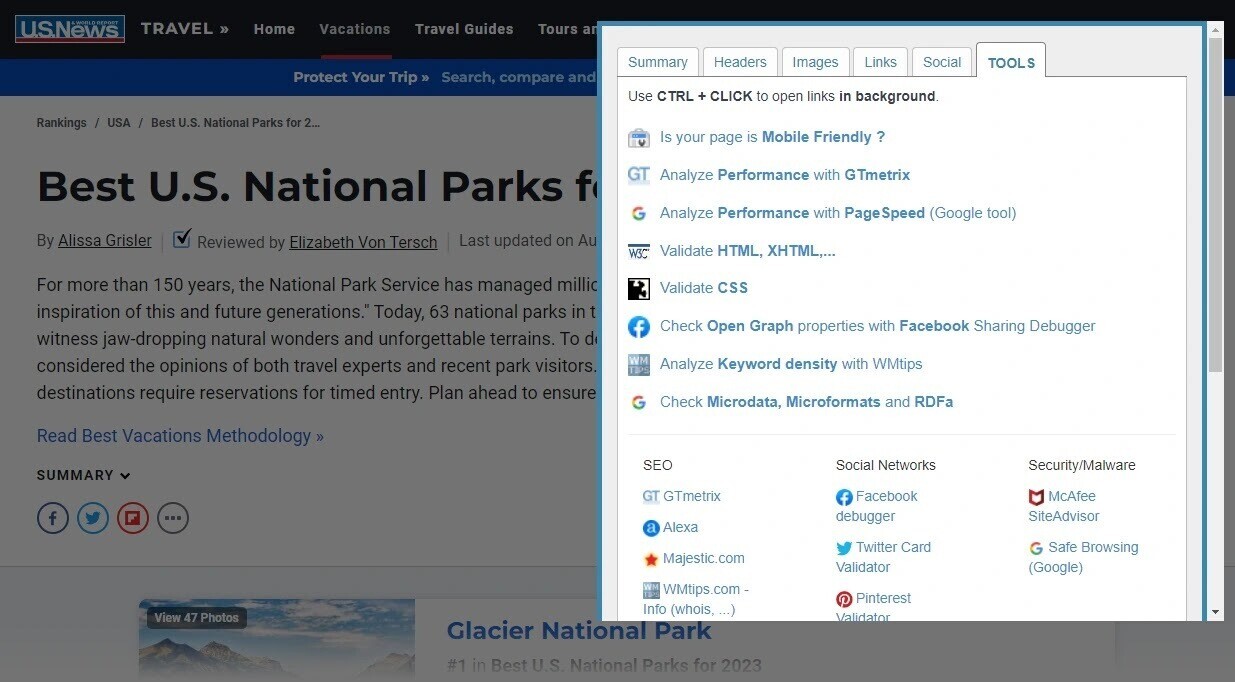This screenshot has width=1235, height=682.
Task: Open Majestic.com link text
Action: 704,559
